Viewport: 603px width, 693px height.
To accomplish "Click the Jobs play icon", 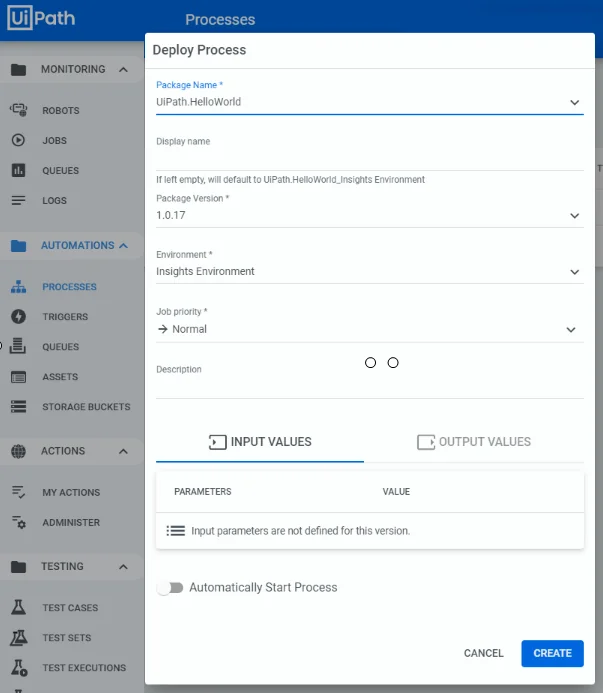I will [x=18, y=140].
